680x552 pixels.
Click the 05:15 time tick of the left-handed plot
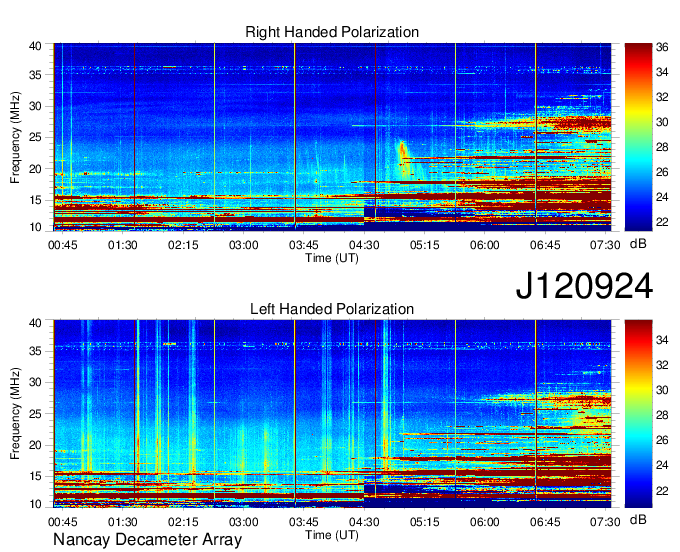424,522
